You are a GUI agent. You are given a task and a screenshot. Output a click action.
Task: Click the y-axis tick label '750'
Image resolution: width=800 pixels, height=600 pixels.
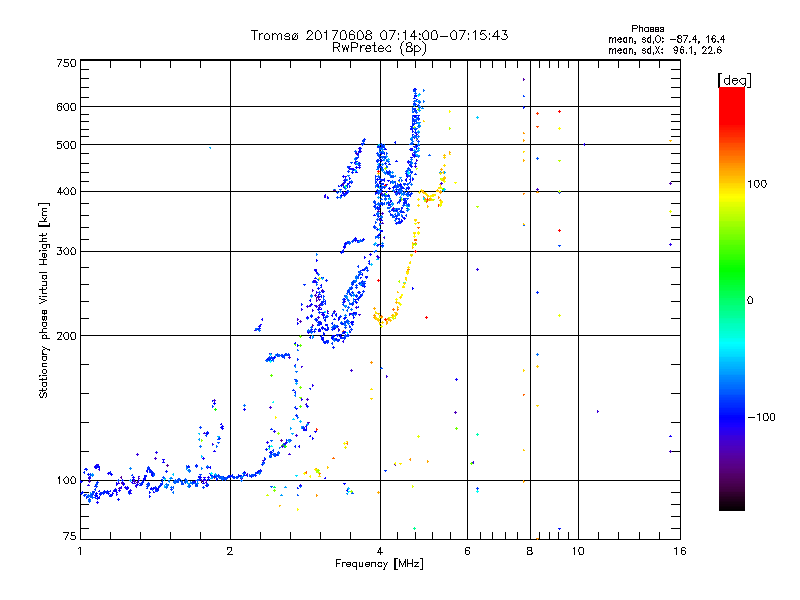(x=66, y=63)
